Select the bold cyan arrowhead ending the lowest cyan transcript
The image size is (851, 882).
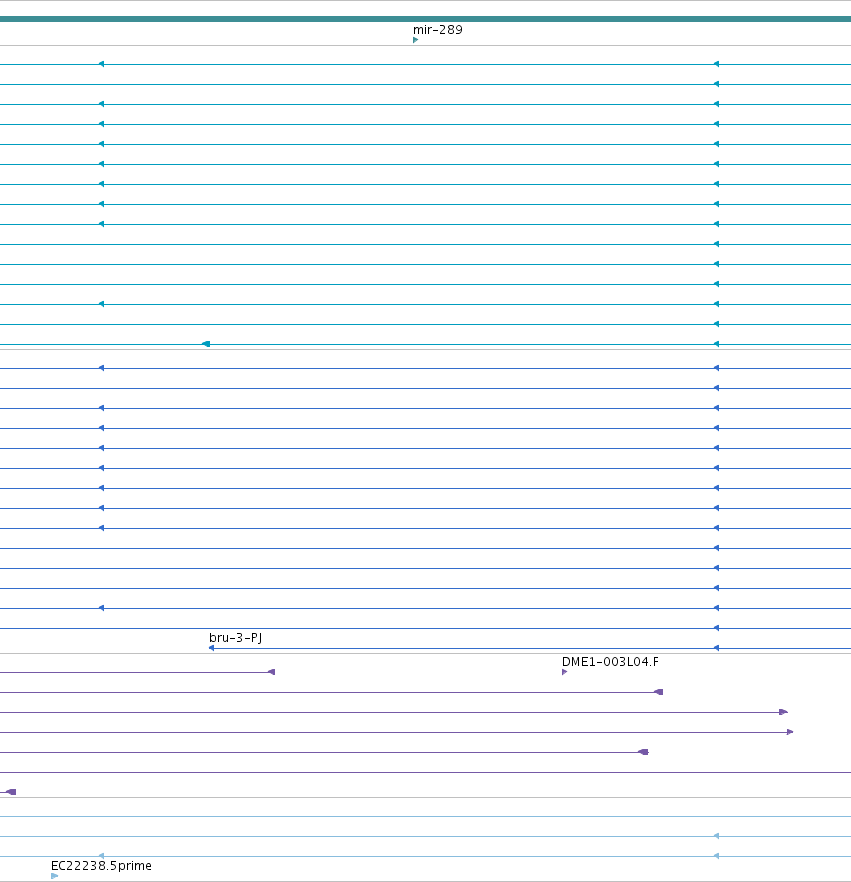(x=206, y=344)
